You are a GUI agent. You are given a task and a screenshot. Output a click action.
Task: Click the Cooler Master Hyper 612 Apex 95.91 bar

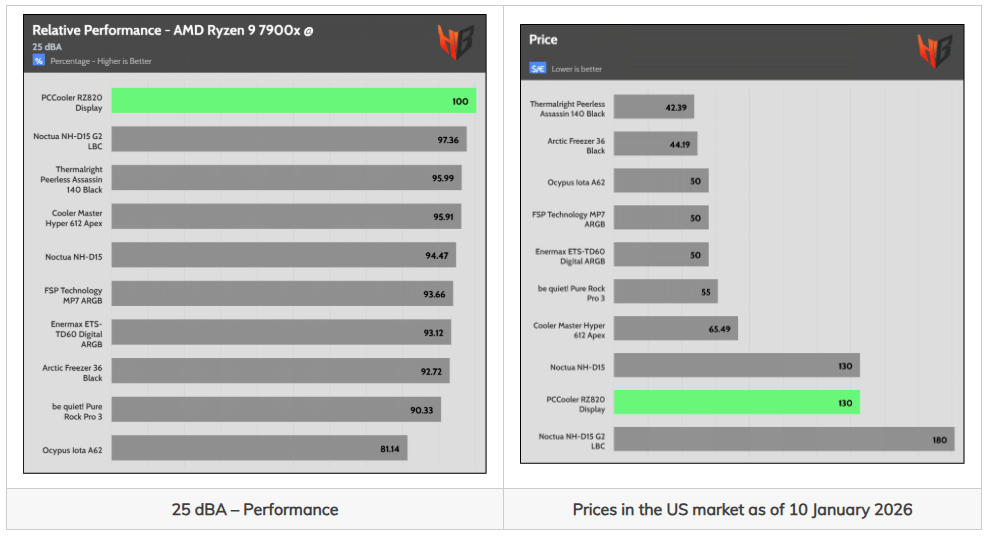(x=287, y=216)
